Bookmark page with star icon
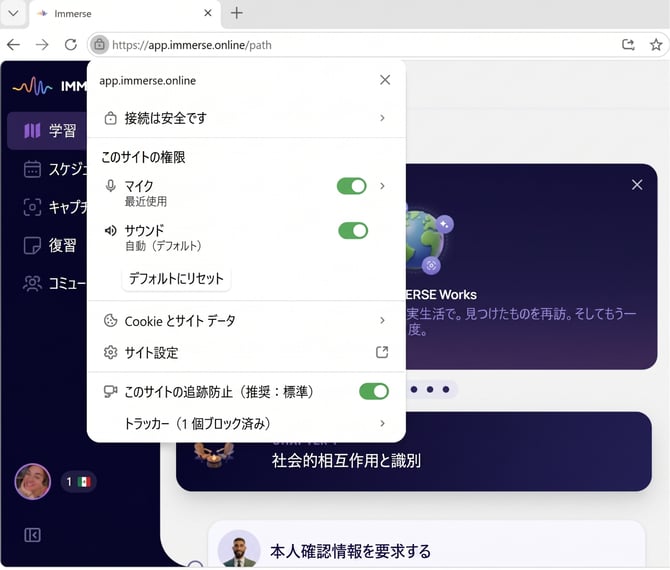The image size is (670, 570). click(x=656, y=44)
